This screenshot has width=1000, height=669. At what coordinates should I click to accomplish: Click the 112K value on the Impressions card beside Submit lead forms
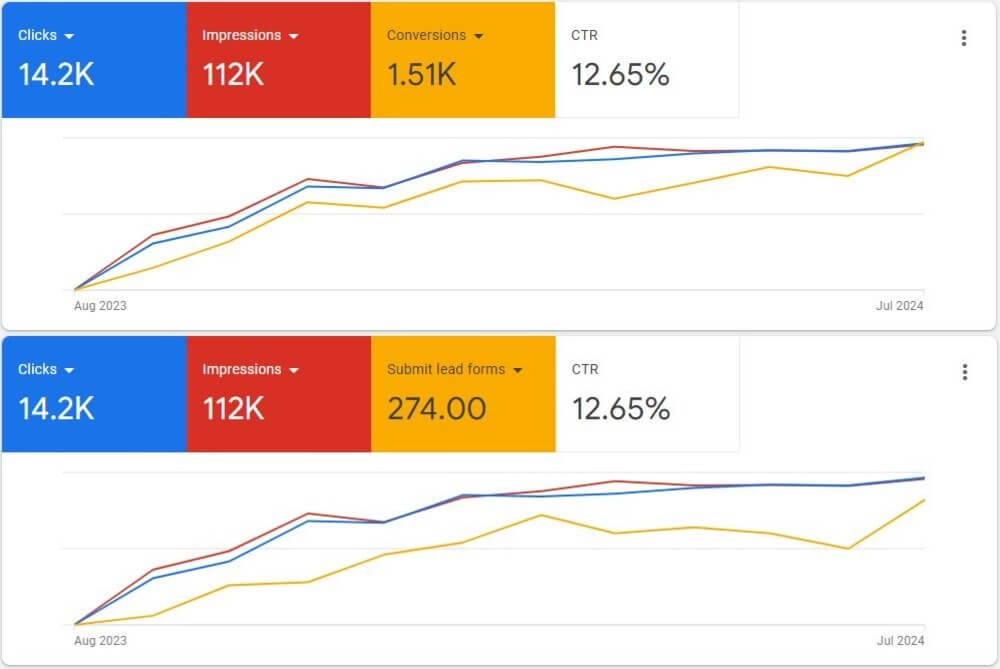[233, 409]
